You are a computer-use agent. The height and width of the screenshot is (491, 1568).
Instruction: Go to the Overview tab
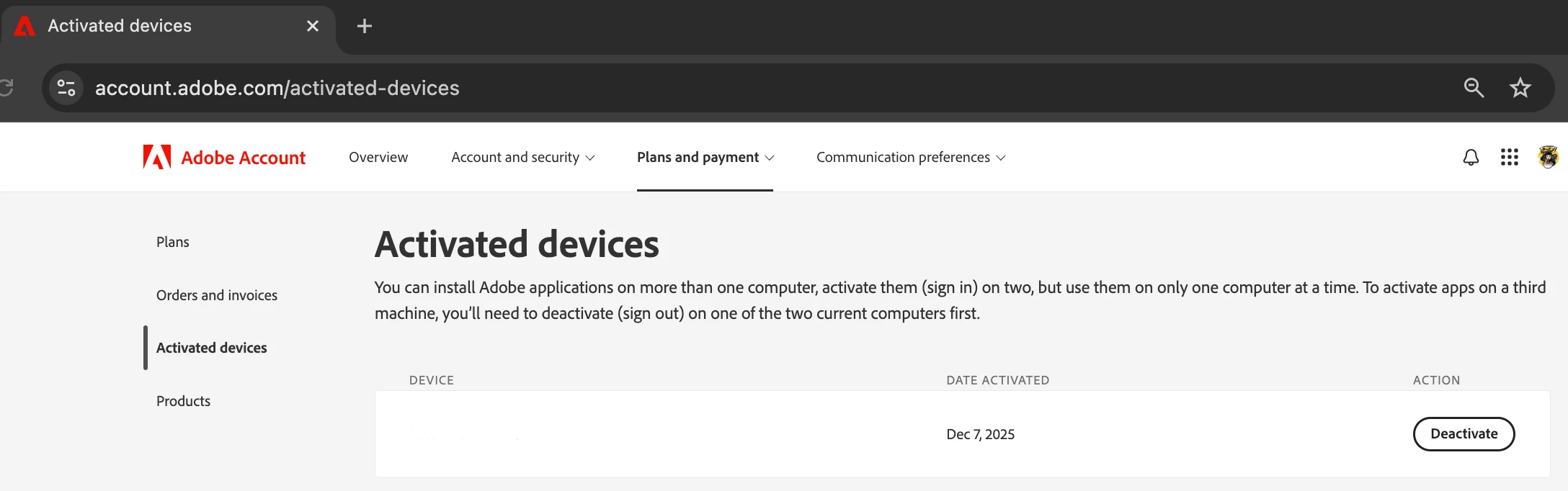tap(378, 157)
